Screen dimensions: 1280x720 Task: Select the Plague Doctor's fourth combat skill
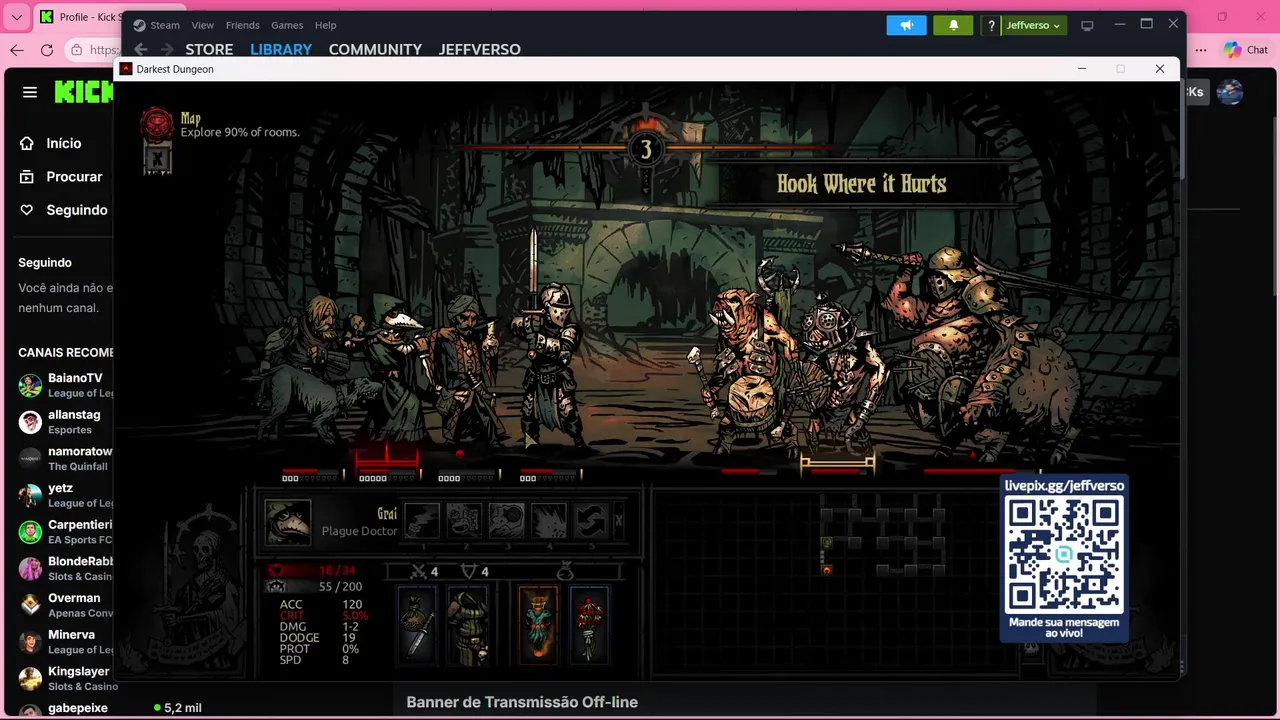click(x=548, y=520)
